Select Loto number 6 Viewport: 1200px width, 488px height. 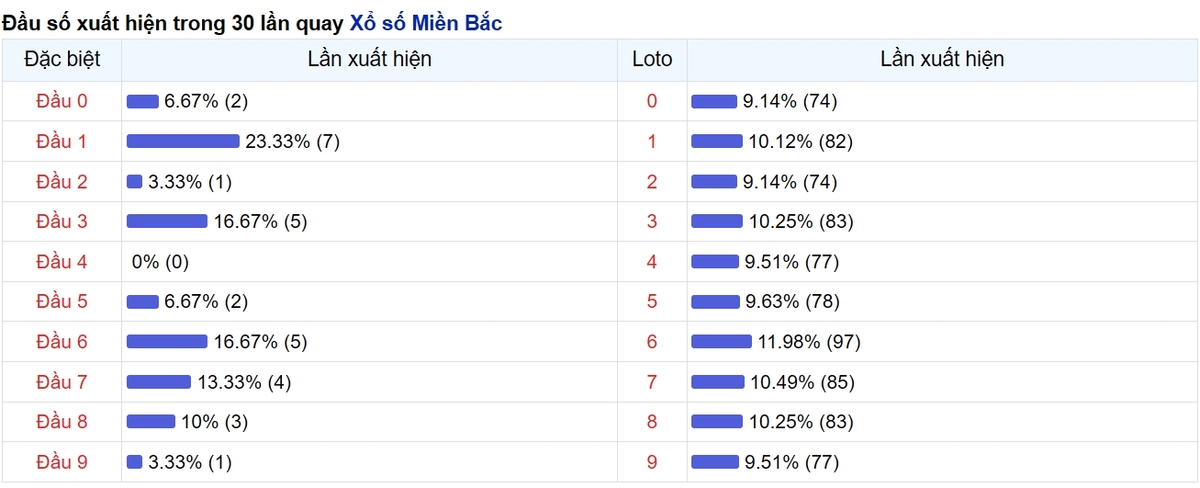652,342
